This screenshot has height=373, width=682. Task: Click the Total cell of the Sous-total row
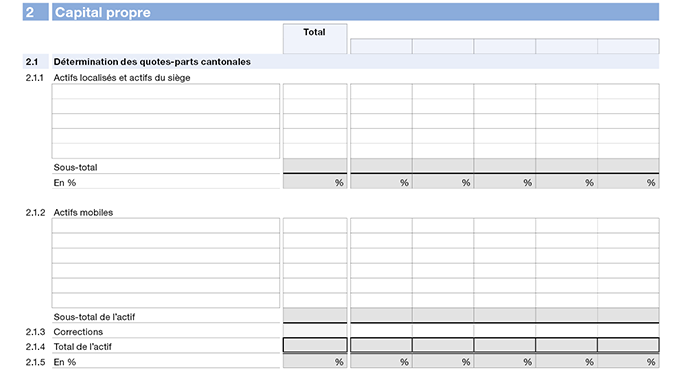tap(315, 166)
